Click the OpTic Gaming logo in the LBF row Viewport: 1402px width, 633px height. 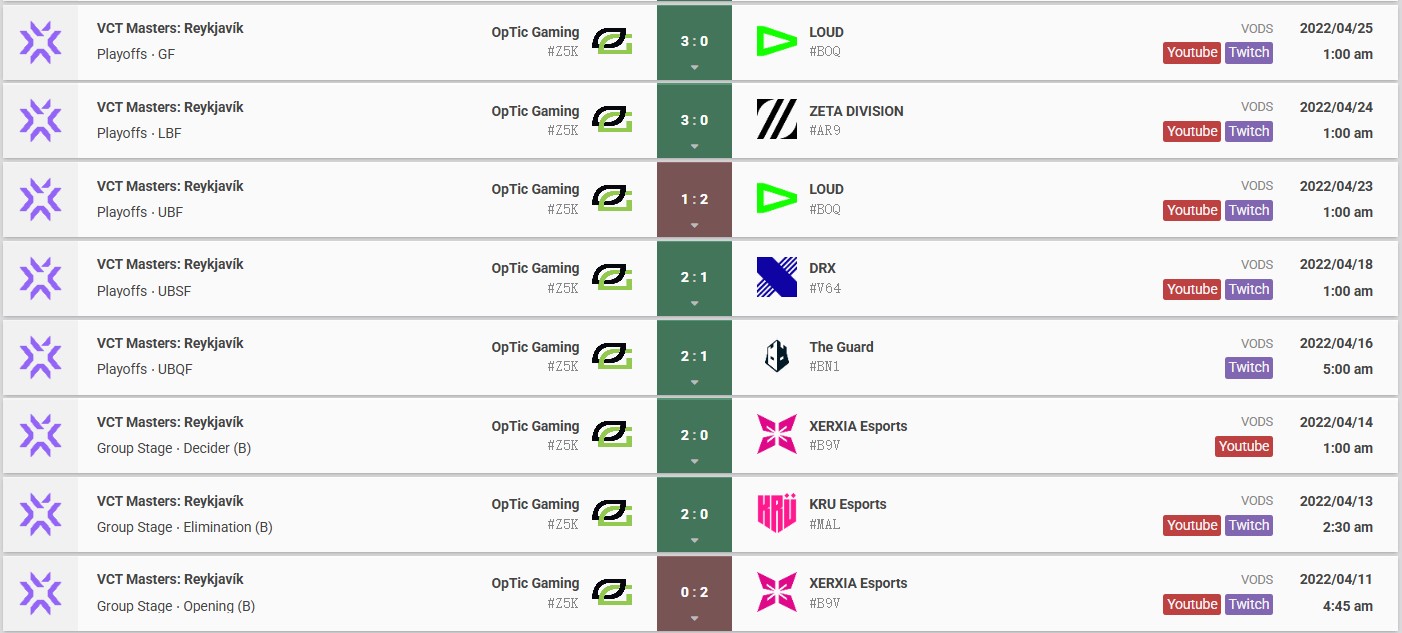(x=611, y=120)
